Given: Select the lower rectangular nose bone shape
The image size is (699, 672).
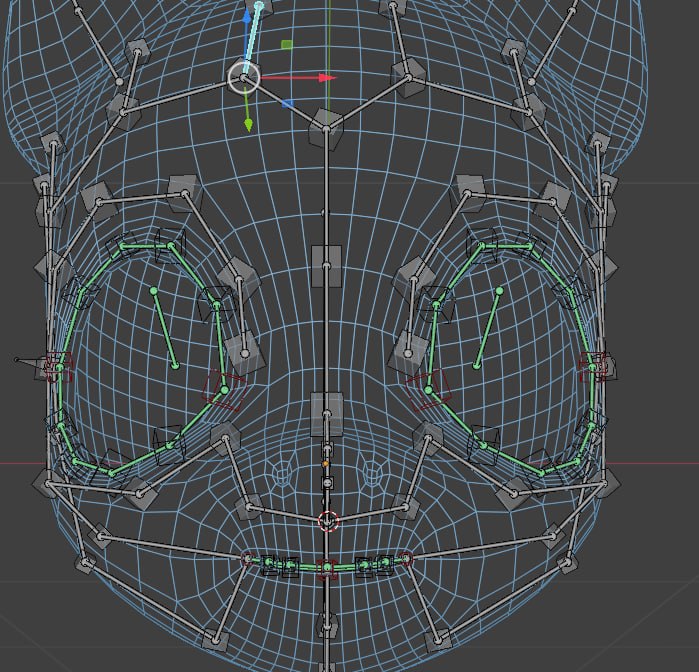Looking at the screenshot, I should pyautogui.click(x=327, y=414).
